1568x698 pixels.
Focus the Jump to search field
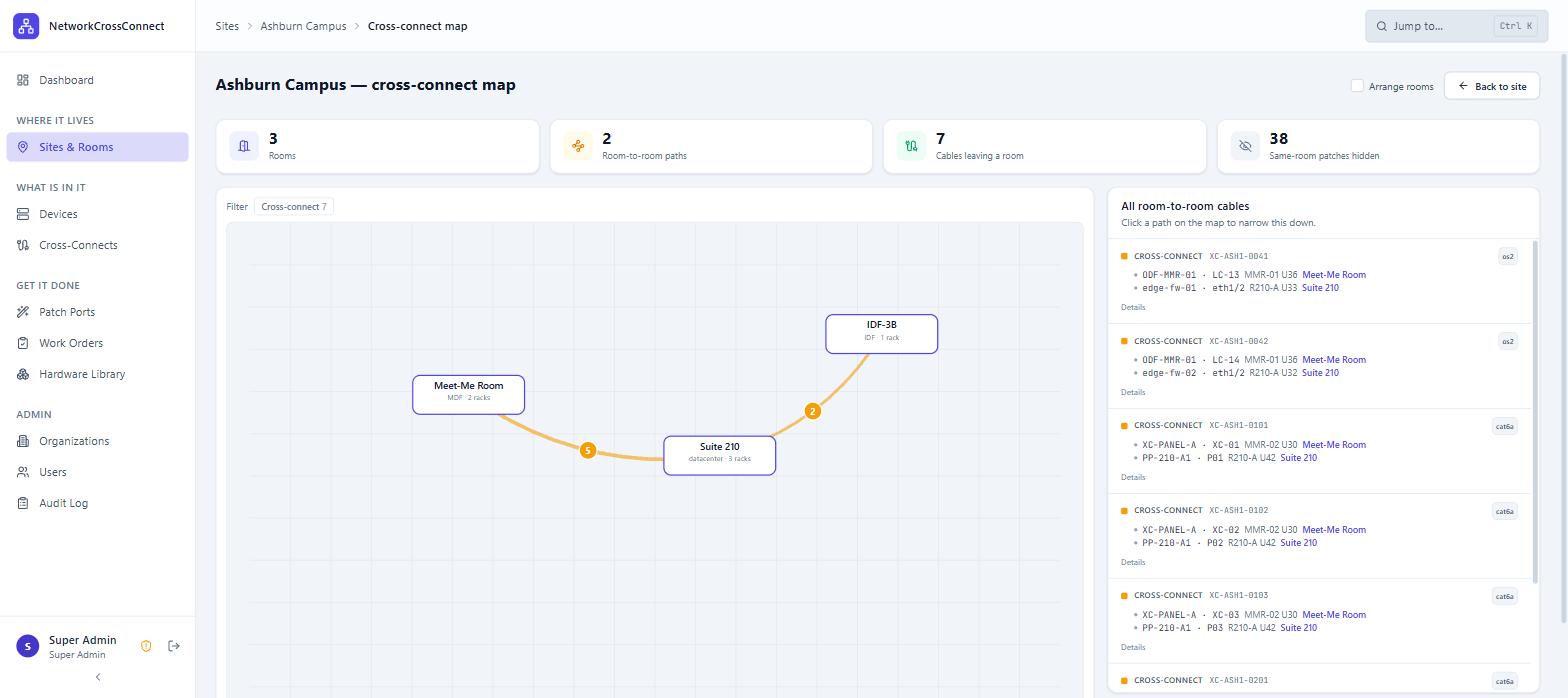[1456, 26]
